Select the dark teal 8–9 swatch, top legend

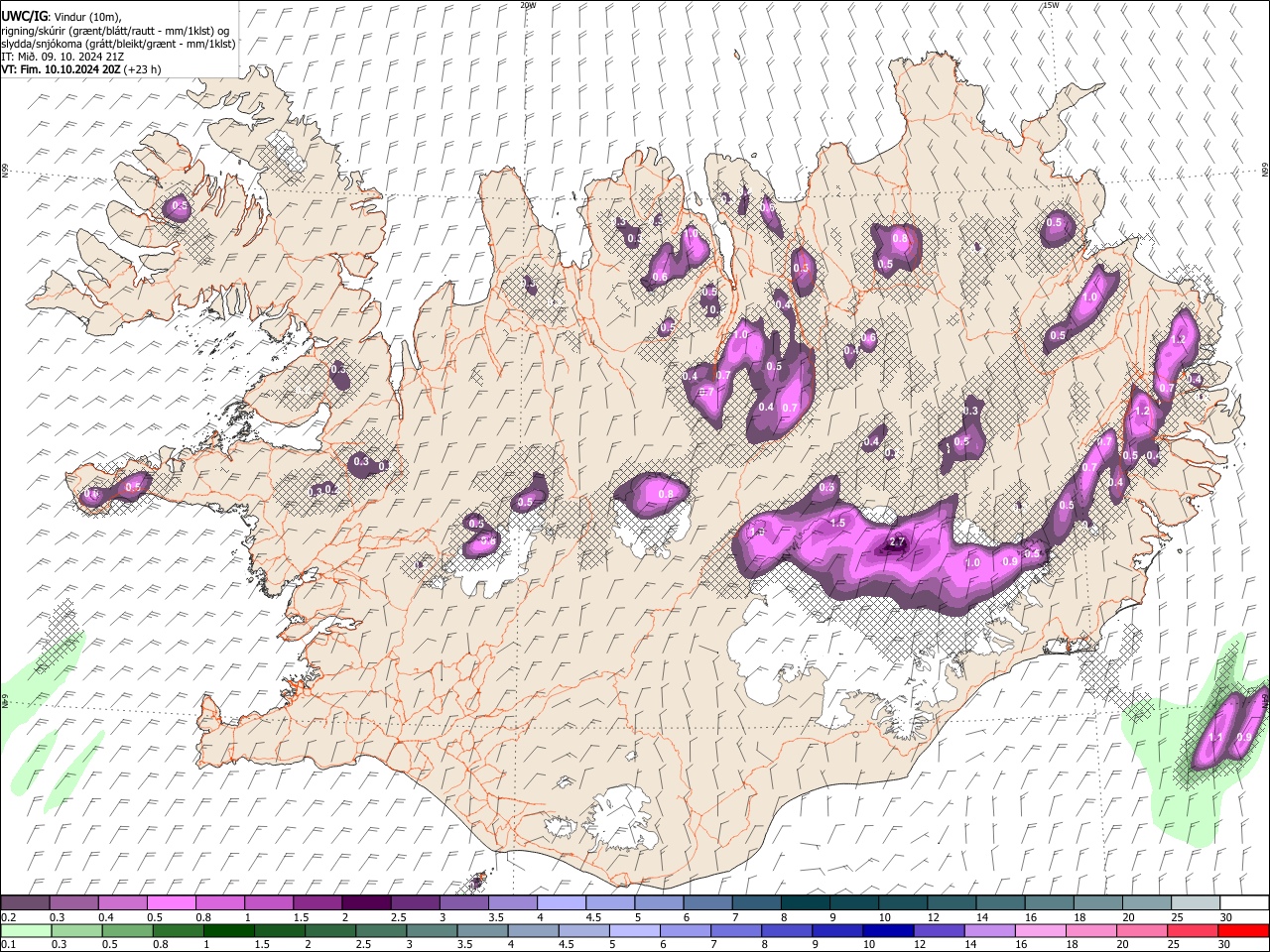click(804, 903)
